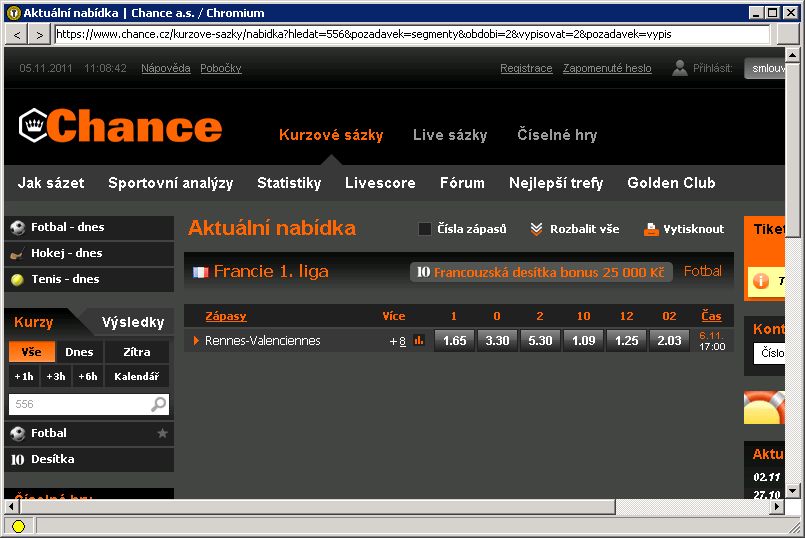
Task: Select the 1.09 double chance odds
Action: (584, 340)
